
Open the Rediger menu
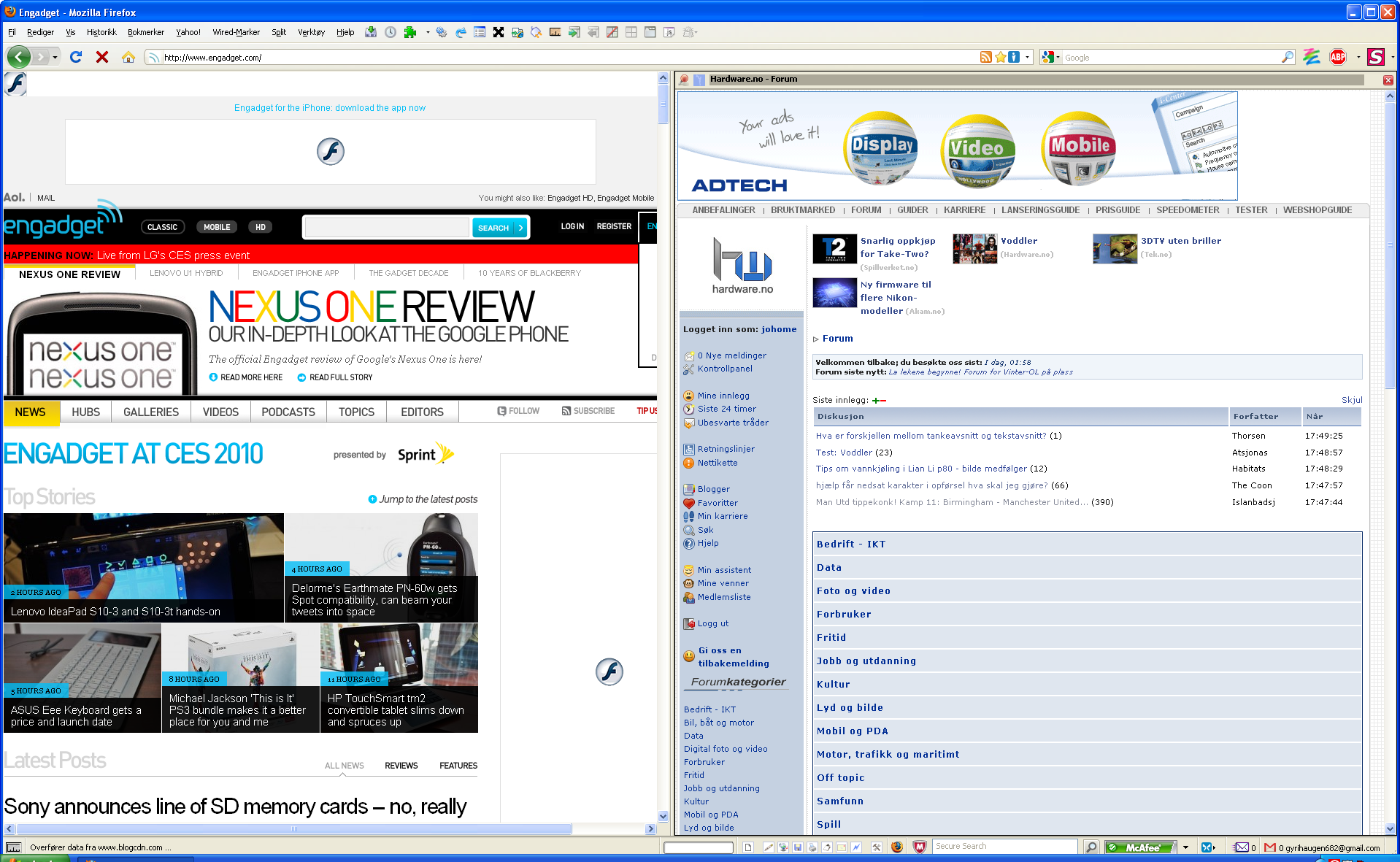coord(40,32)
